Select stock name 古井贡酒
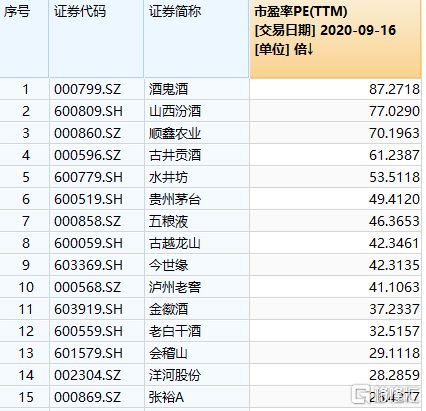The image size is (426, 411). pyautogui.click(x=175, y=155)
